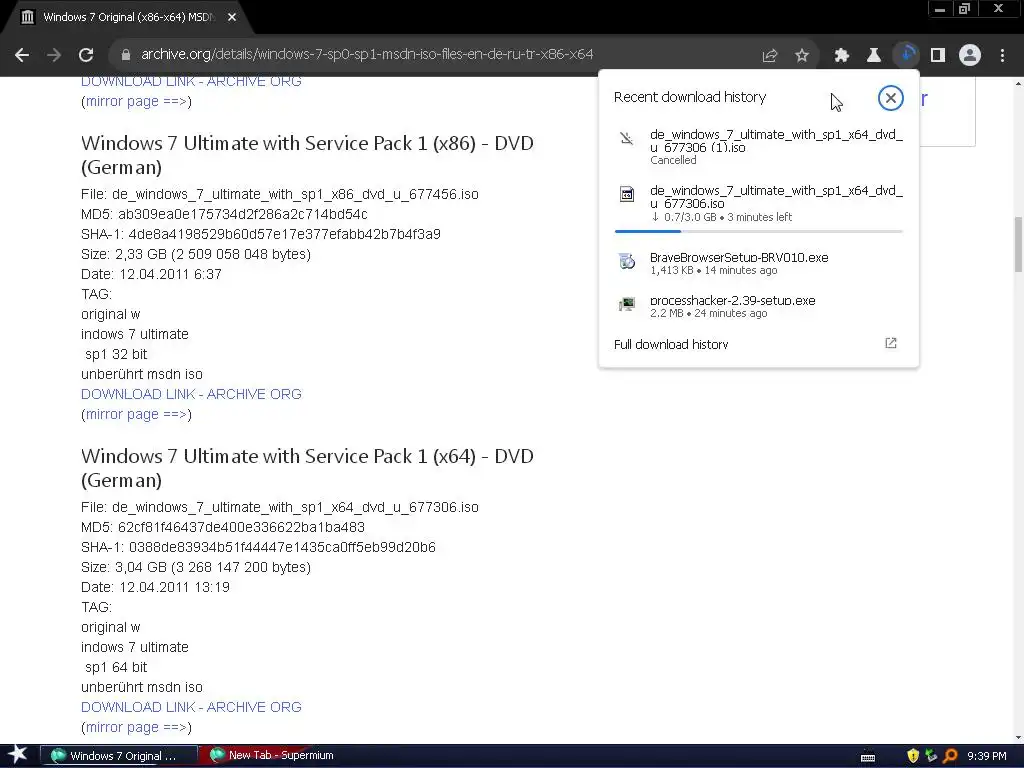Toggle the side panel icon
Screen dimensions: 1024x768
938,56
